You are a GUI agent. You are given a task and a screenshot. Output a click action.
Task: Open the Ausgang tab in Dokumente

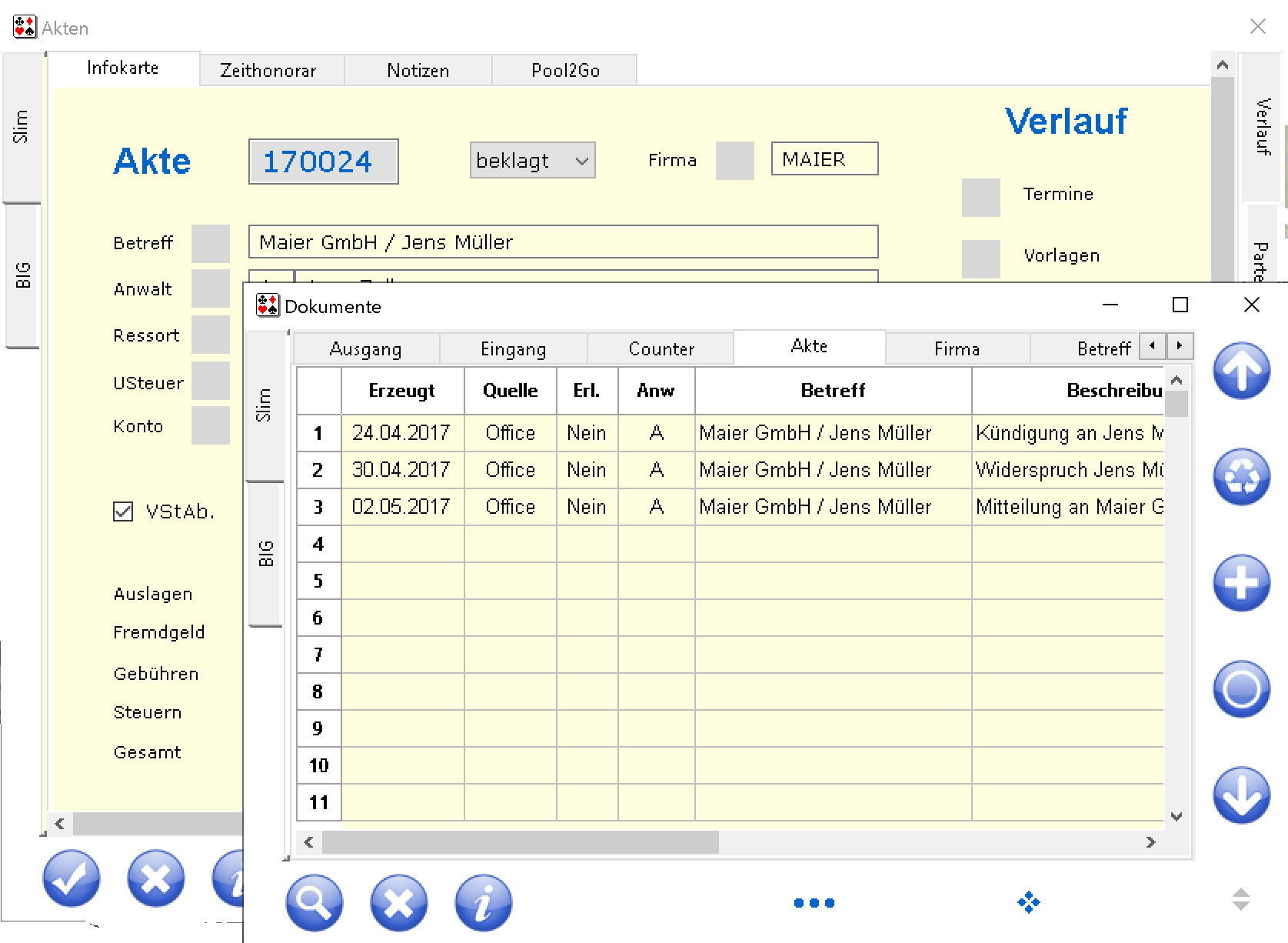click(366, 349)
